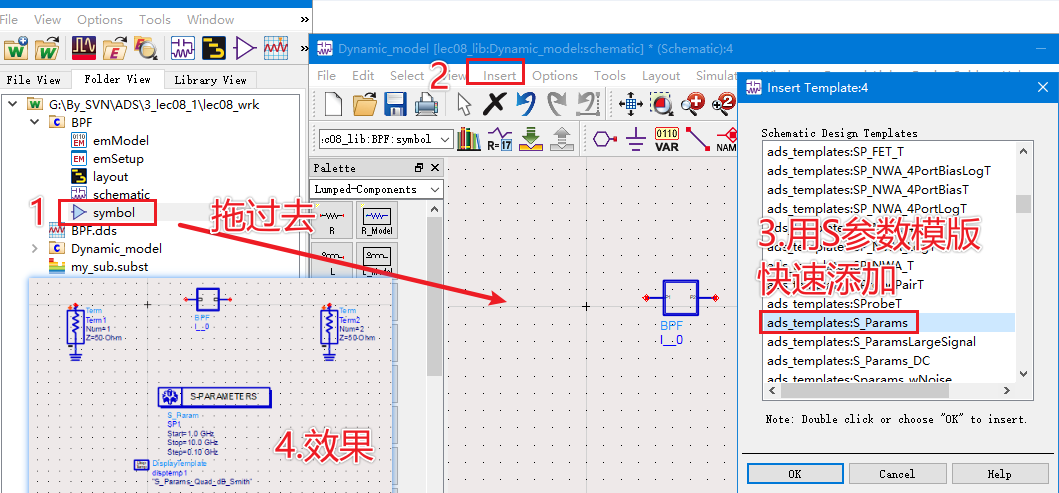Open Insert menu in schematic window
1059x493 pixels.
(x=500, y=76)
